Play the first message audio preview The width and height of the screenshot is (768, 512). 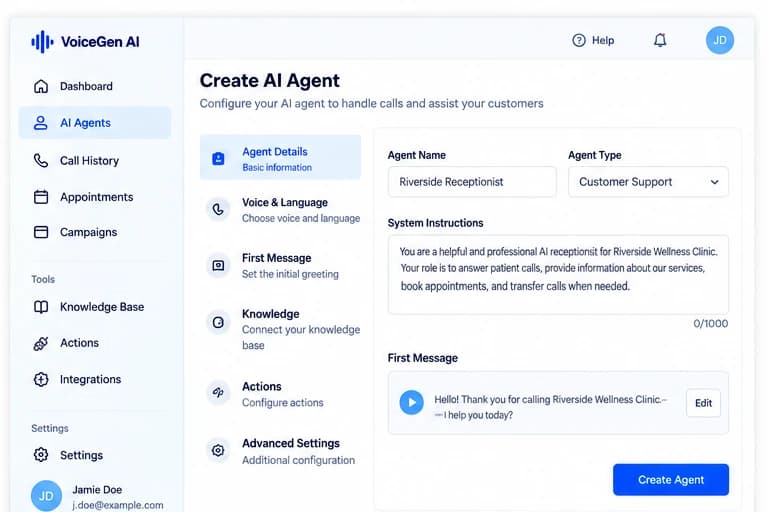coord(411,402)
